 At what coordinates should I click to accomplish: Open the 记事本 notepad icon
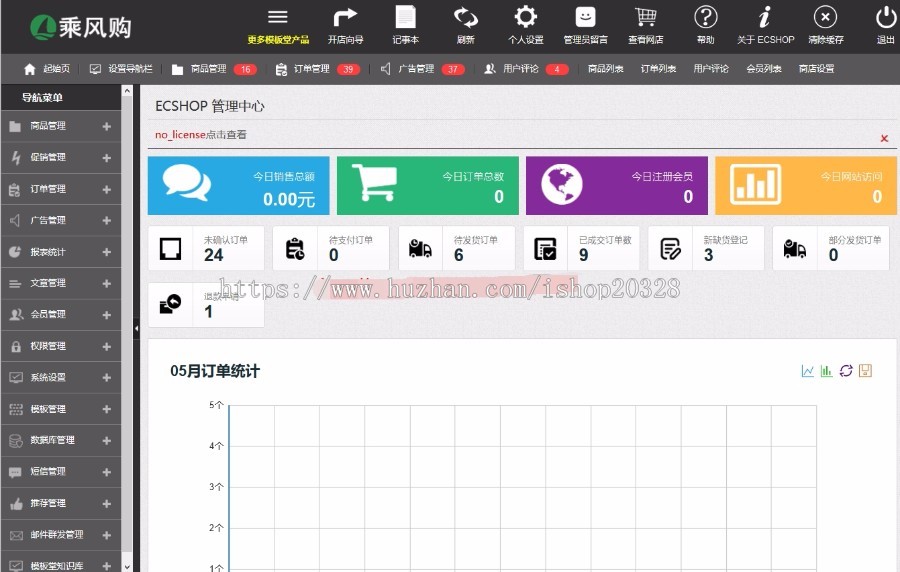pos(405,17)
